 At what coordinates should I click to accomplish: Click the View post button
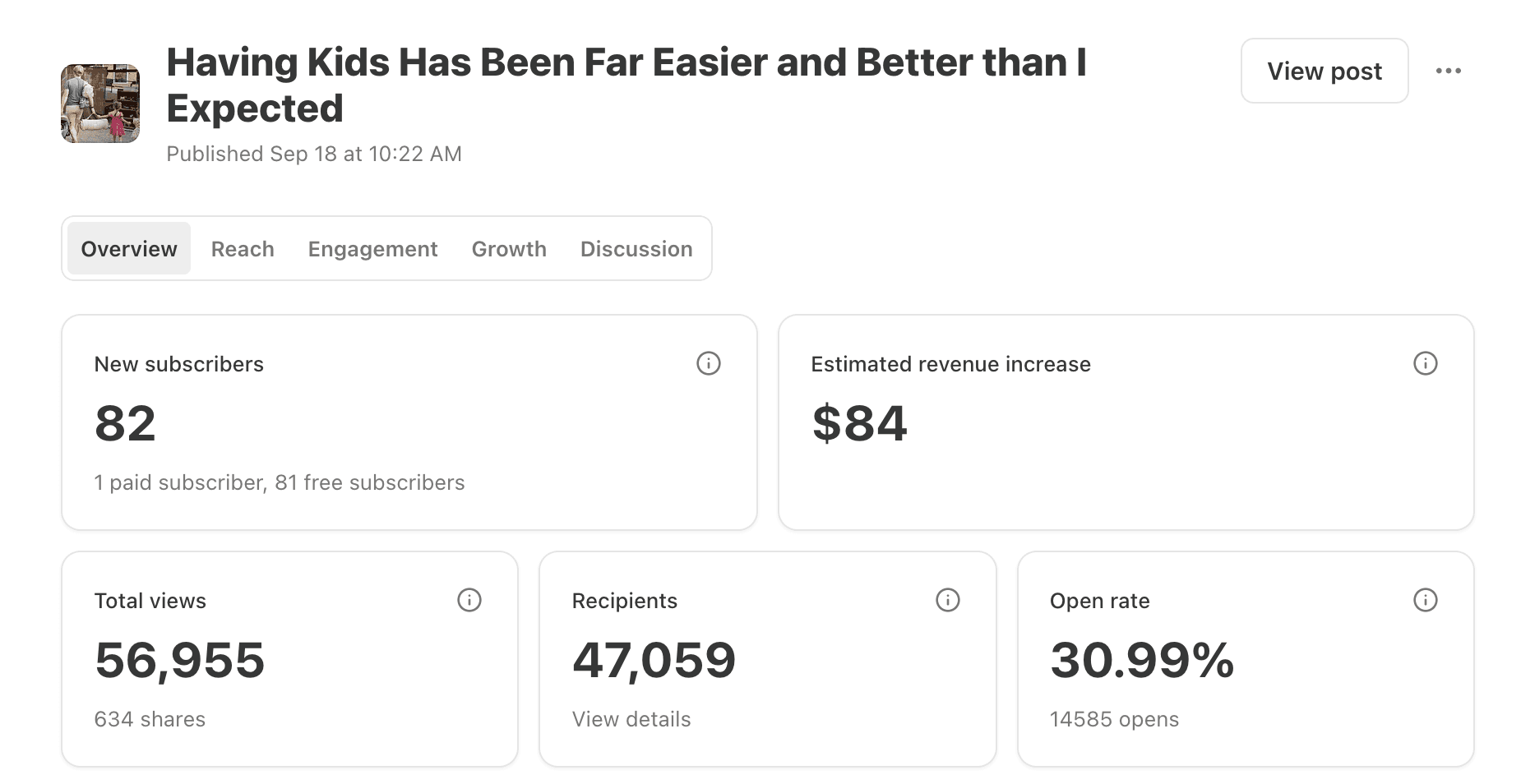(1324, 71)
